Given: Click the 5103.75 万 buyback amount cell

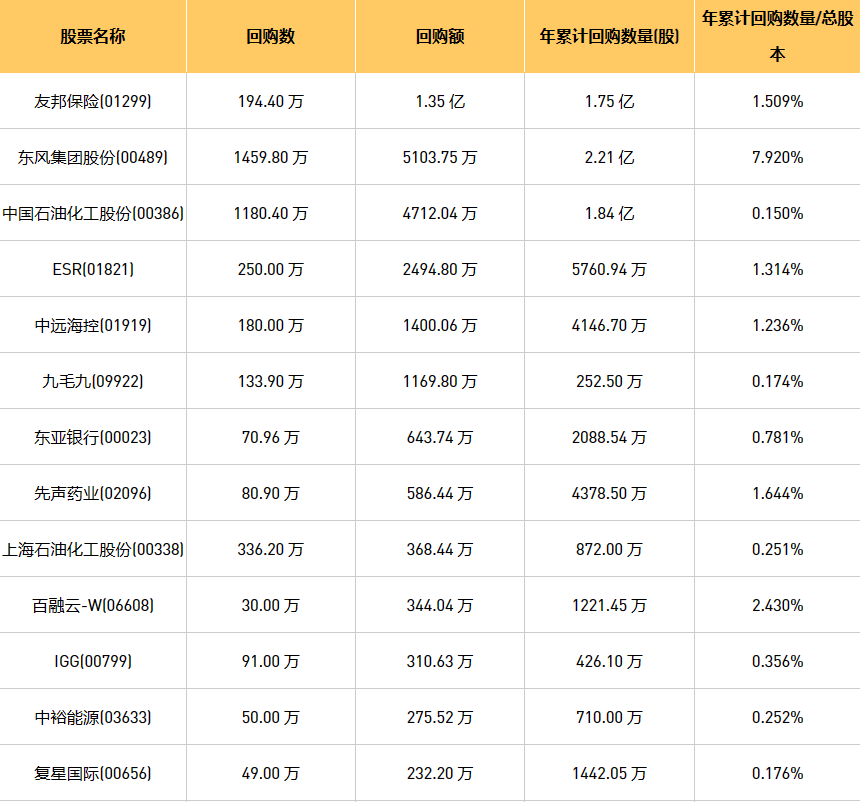Looking at the screenshot, I should click(x=439, y=157).
